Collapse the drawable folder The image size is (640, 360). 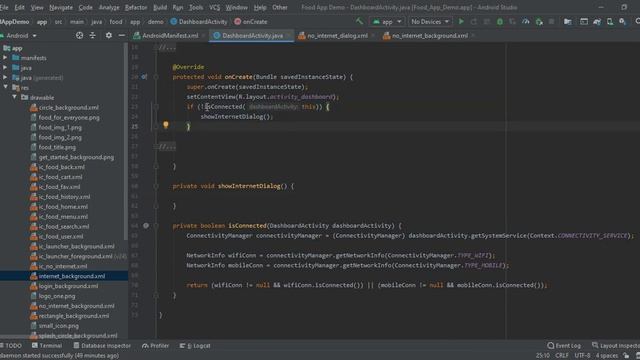coord(15,97)
